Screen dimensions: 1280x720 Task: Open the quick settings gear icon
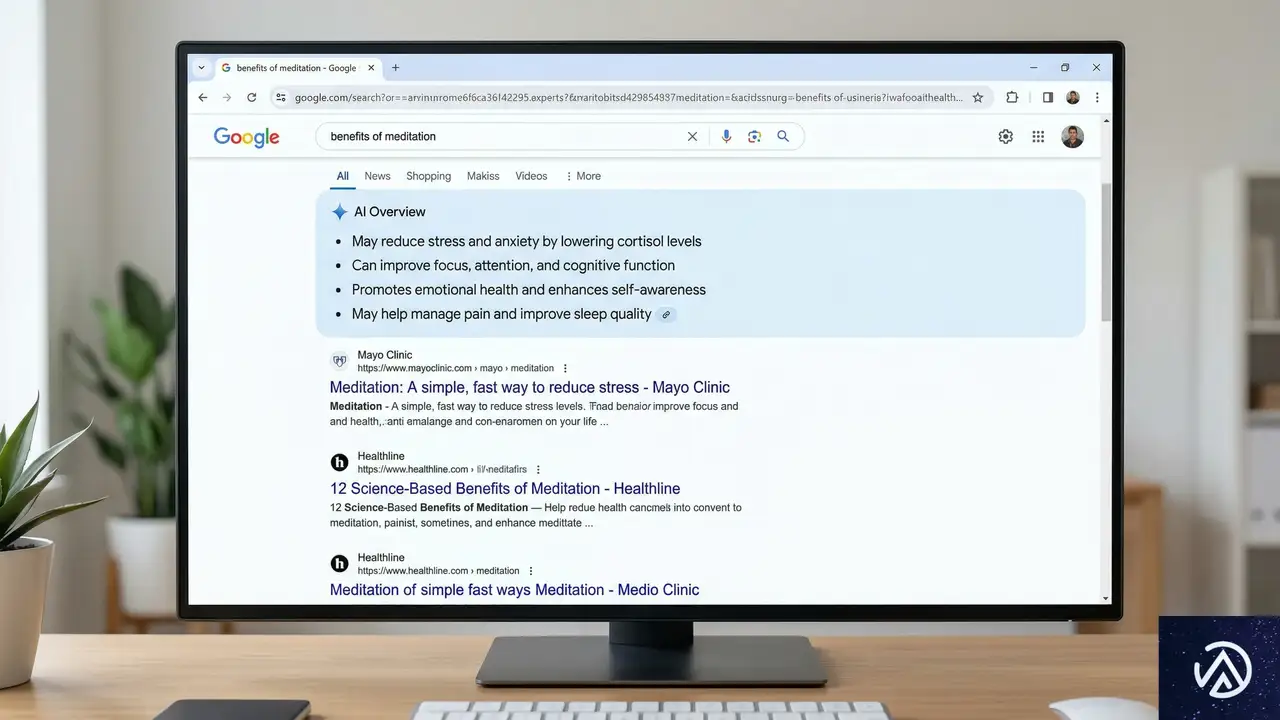[1005, 136]
